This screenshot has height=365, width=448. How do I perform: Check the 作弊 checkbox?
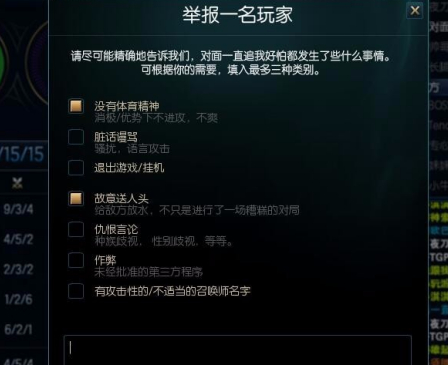tap(76, 260)
